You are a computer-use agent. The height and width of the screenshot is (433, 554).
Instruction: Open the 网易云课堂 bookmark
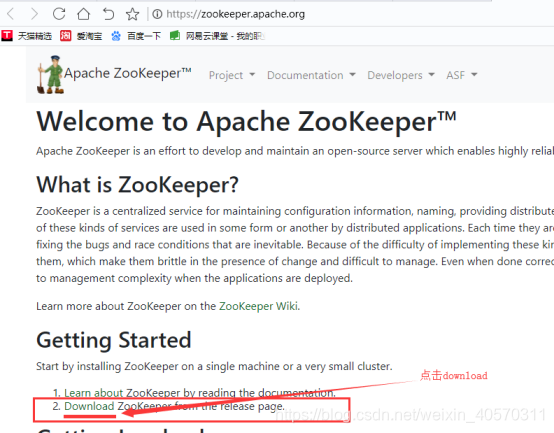point(225,36)
